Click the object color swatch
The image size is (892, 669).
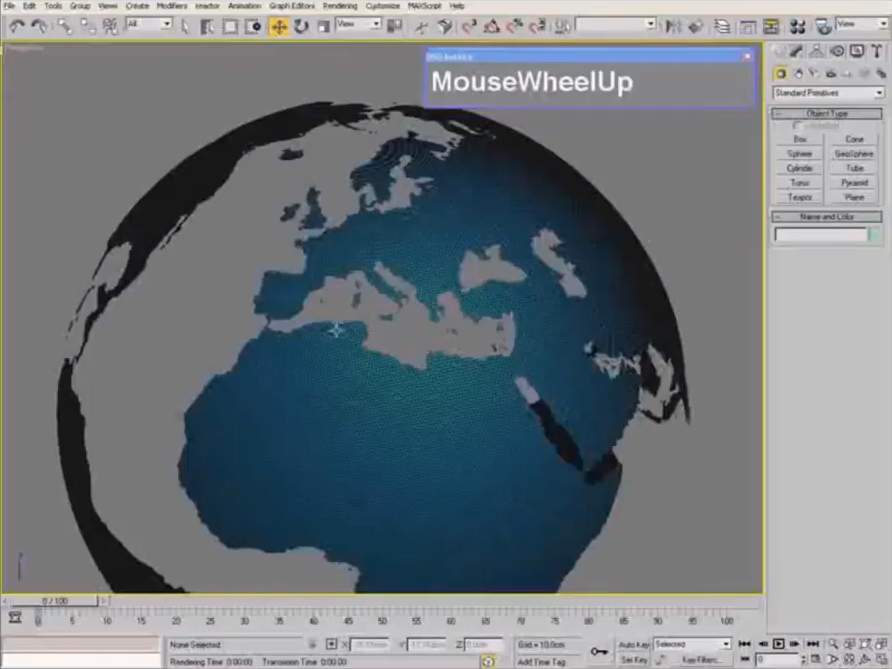875,234
